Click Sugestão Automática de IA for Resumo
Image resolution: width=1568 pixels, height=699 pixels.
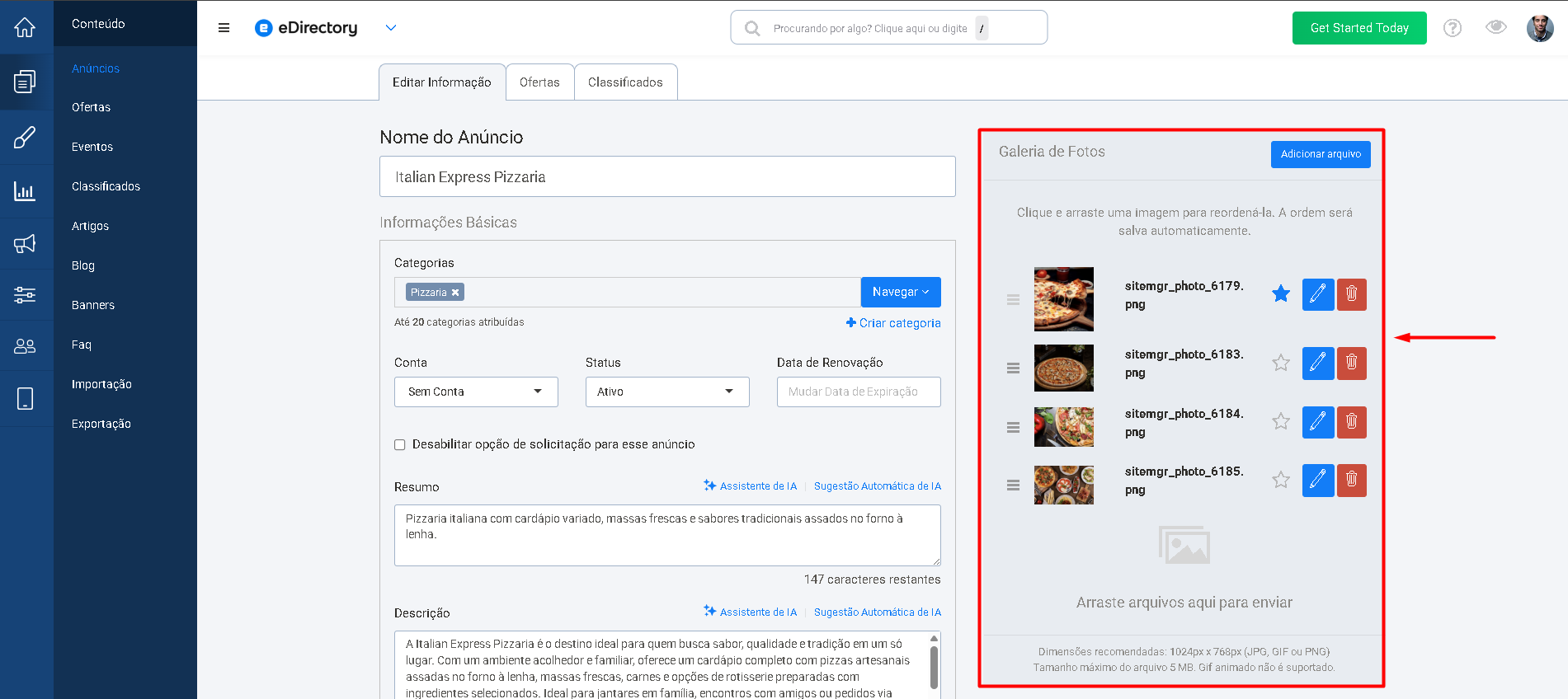click(x=878, y=486)
